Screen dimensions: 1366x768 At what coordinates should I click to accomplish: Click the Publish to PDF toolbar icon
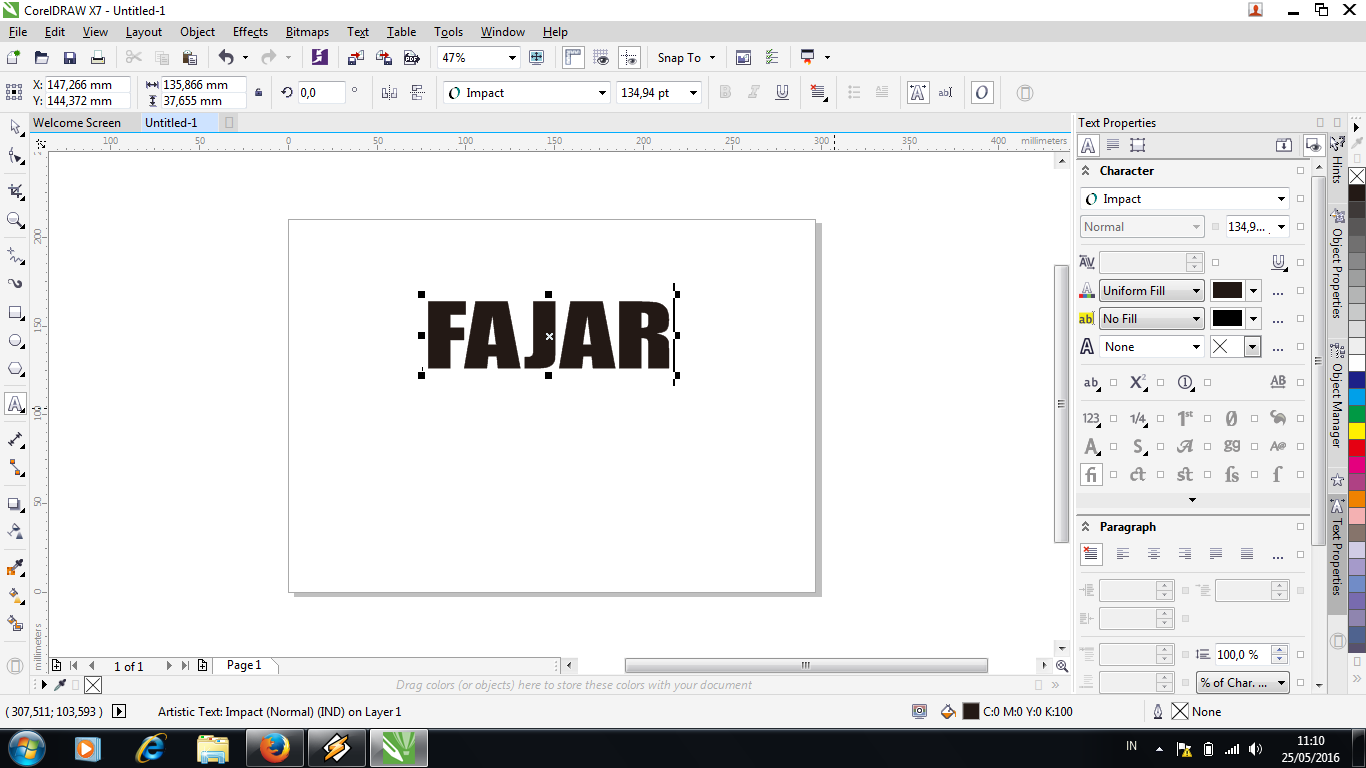(412, 57)
